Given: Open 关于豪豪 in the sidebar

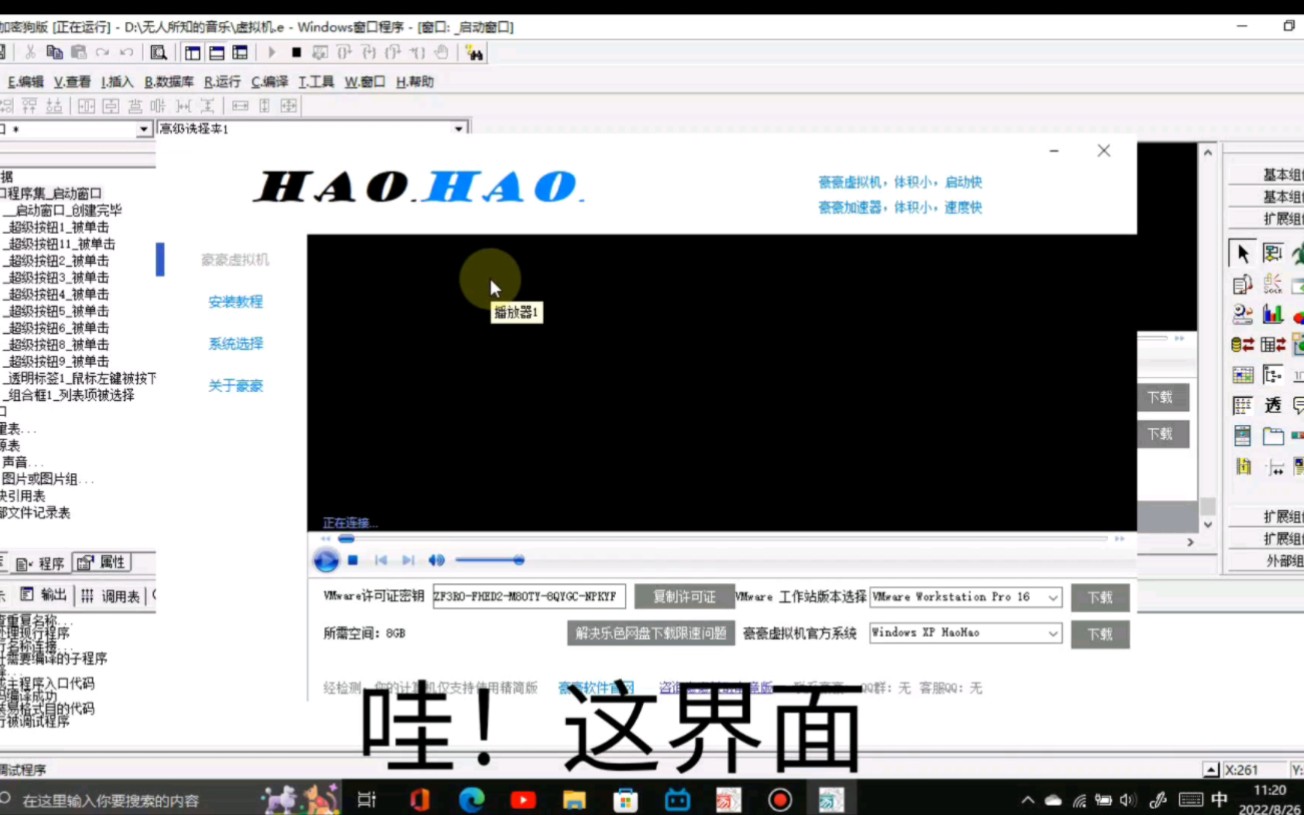Looking at the screenshot, I should click(235, 386).
